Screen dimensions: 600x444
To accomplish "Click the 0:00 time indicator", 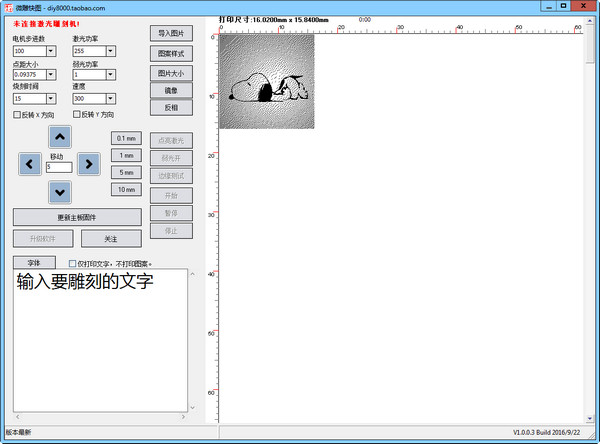I will point(365,20).
